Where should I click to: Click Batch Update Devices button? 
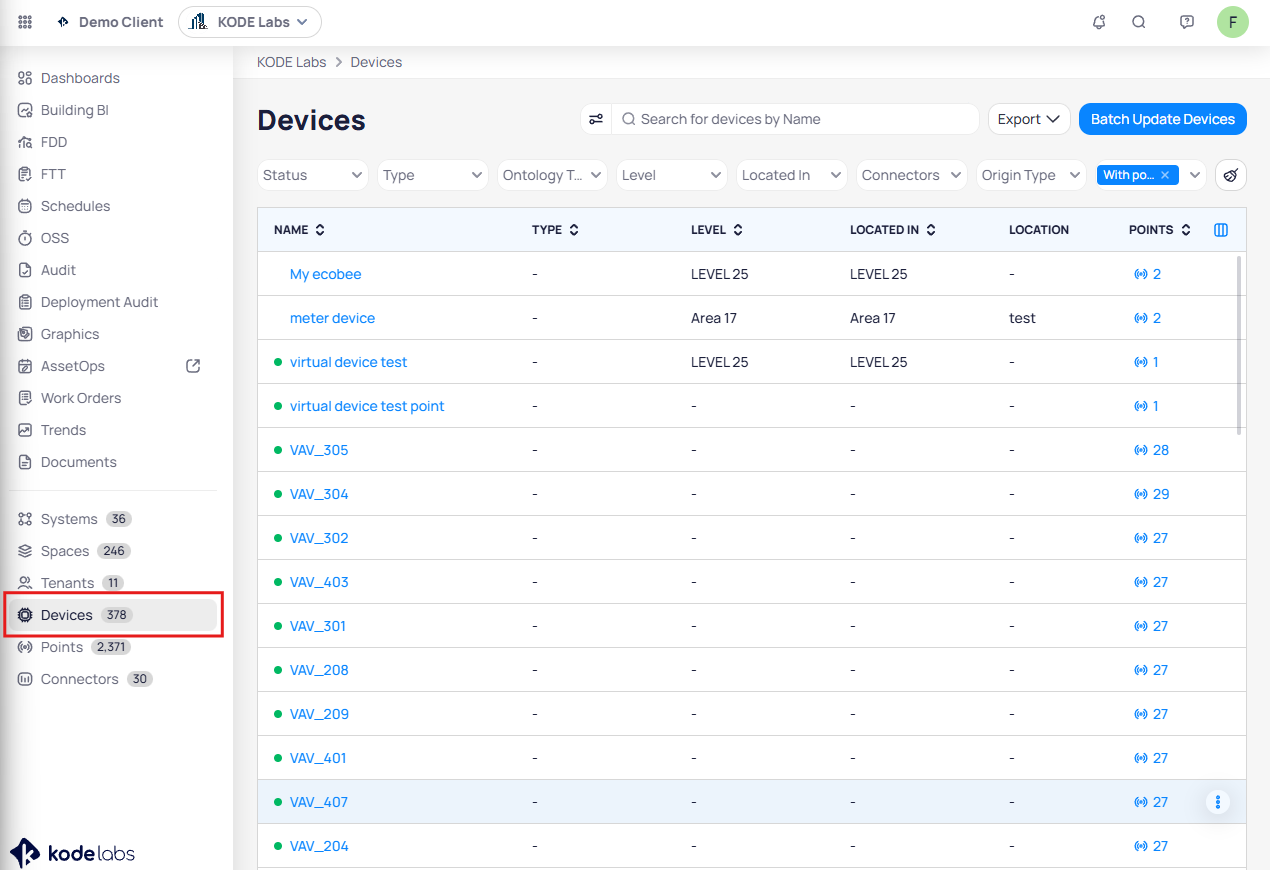[1162, 119]
